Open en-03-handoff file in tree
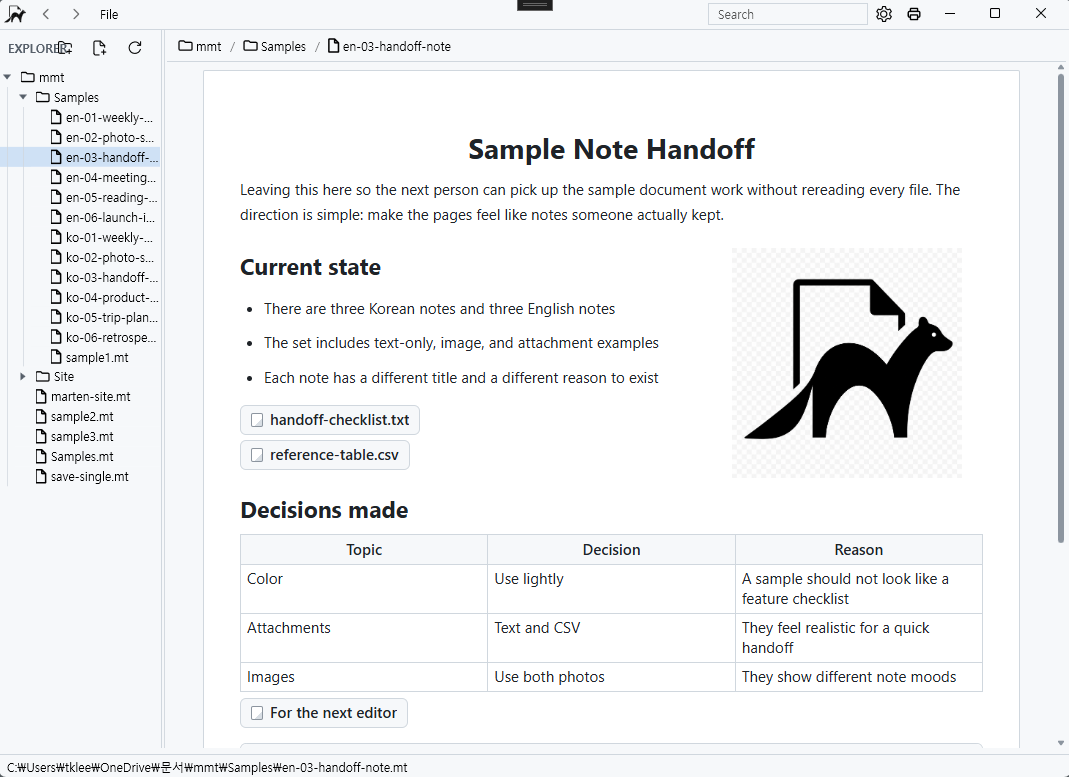The width and height of the screenshot is (1069, 777). click(104, 157)
